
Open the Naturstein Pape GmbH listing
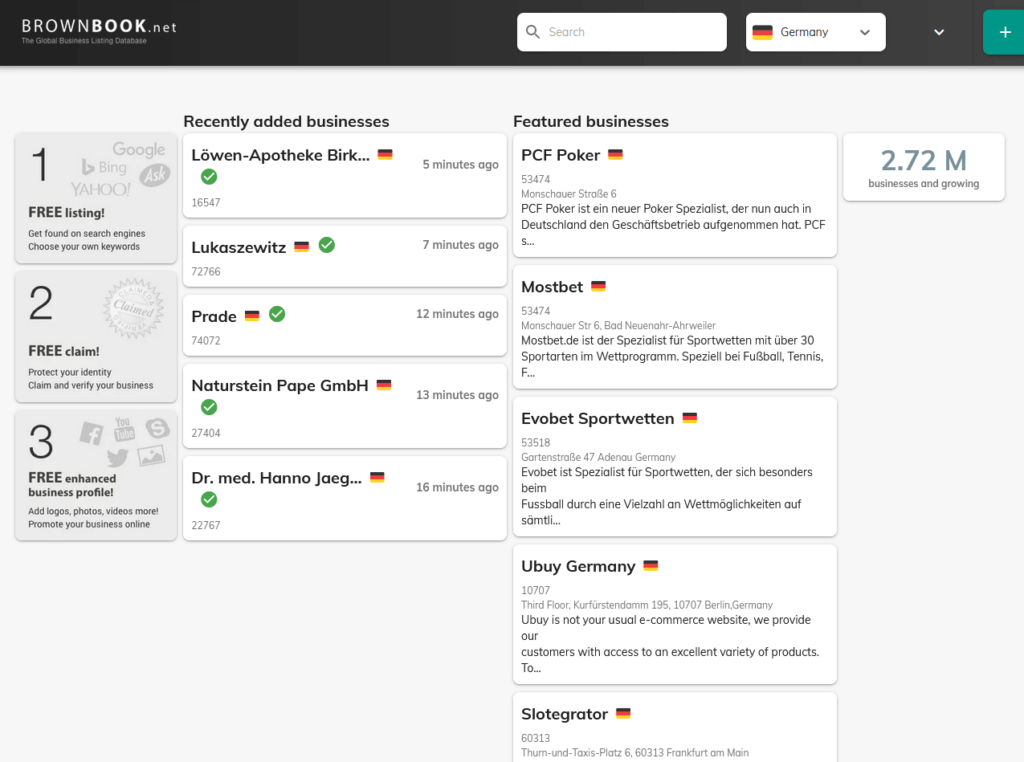click(x=280, y=385)
